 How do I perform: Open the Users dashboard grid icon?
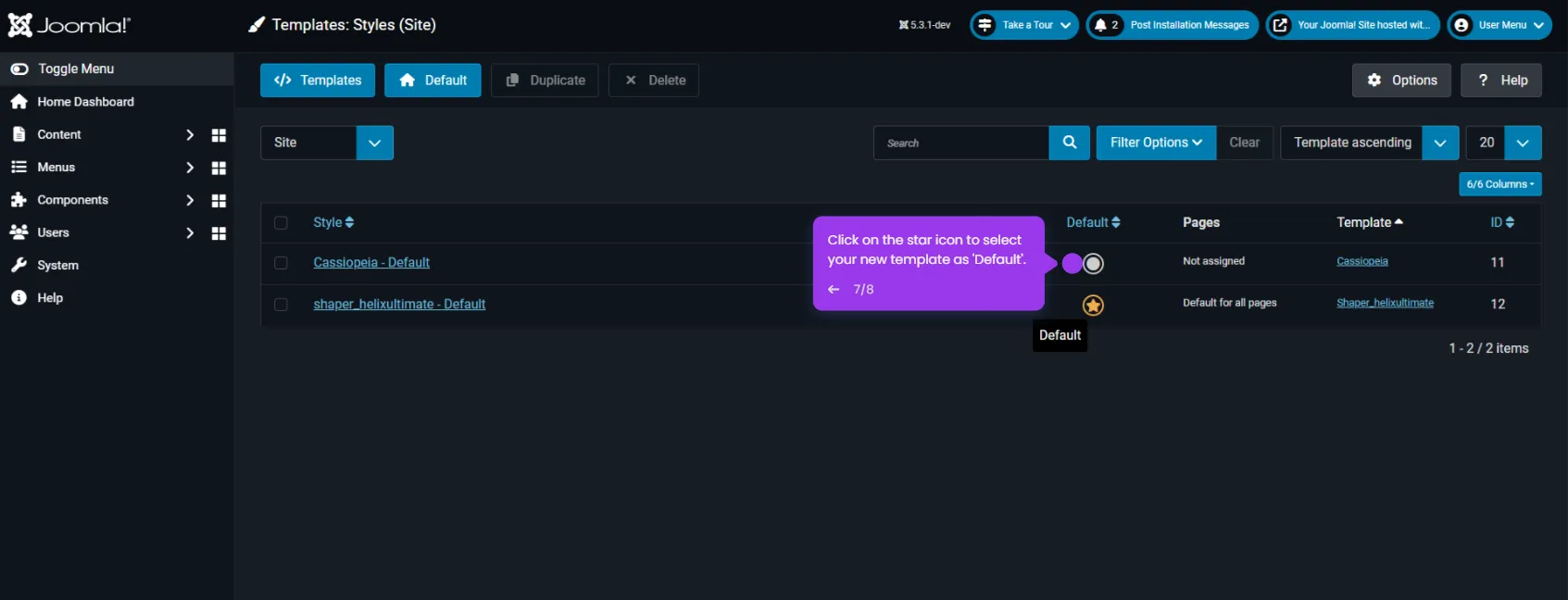click(x=219, y=233)
